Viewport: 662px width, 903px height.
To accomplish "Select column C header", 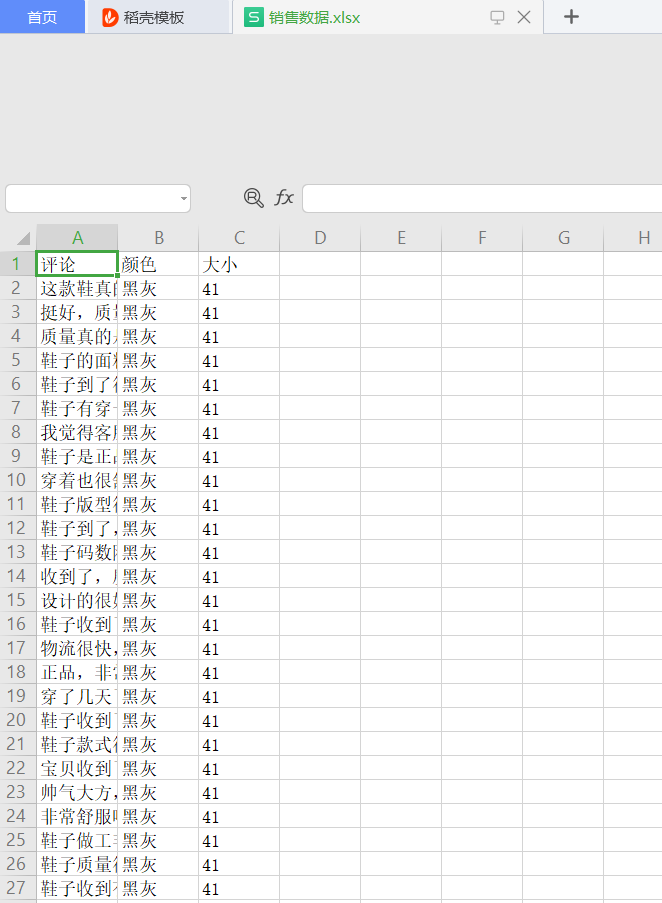I will tap(239, 237).
